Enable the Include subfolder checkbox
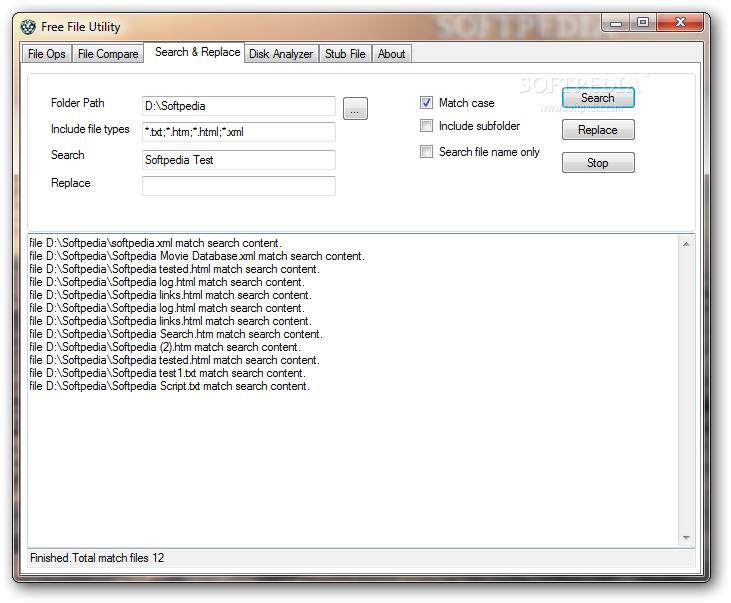 tap(426, 125)
